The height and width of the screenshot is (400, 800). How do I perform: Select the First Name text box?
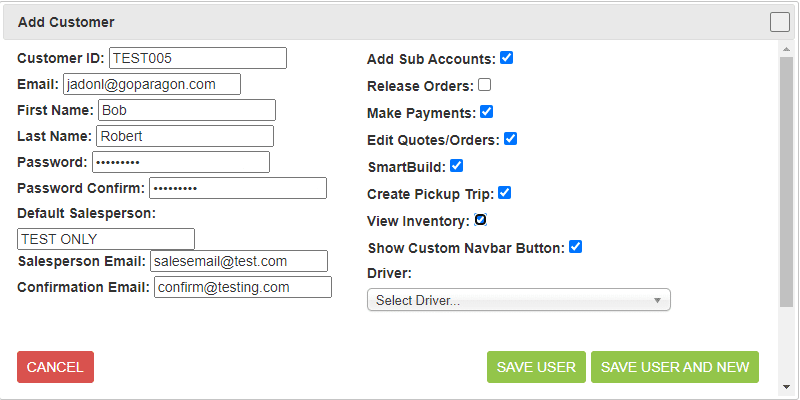tap(186, 110)
